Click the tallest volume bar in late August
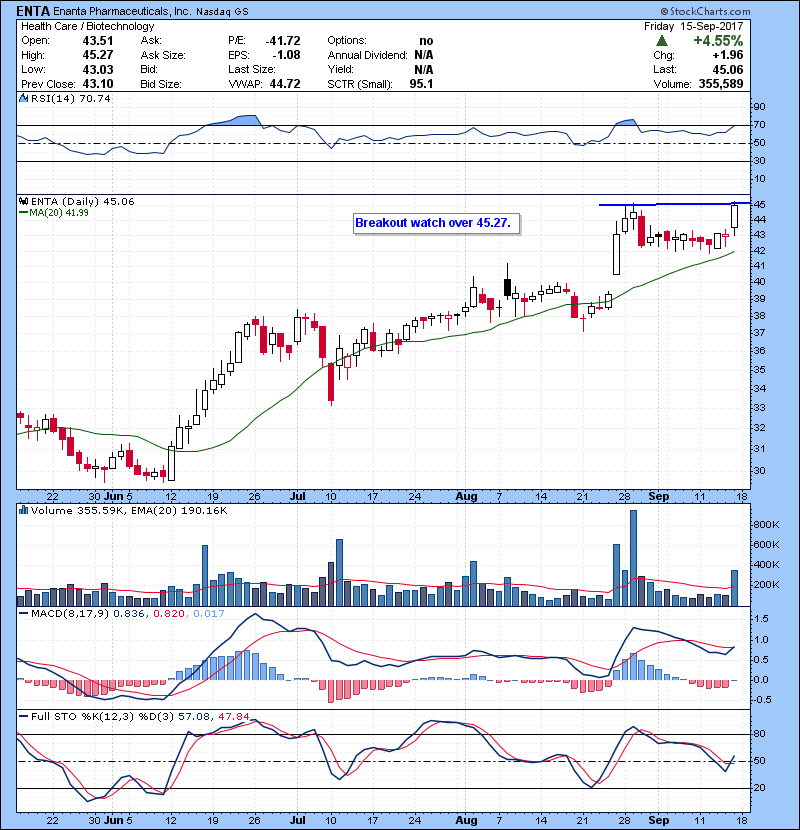The width and height of the screenshot is (800, 830). 633,558
